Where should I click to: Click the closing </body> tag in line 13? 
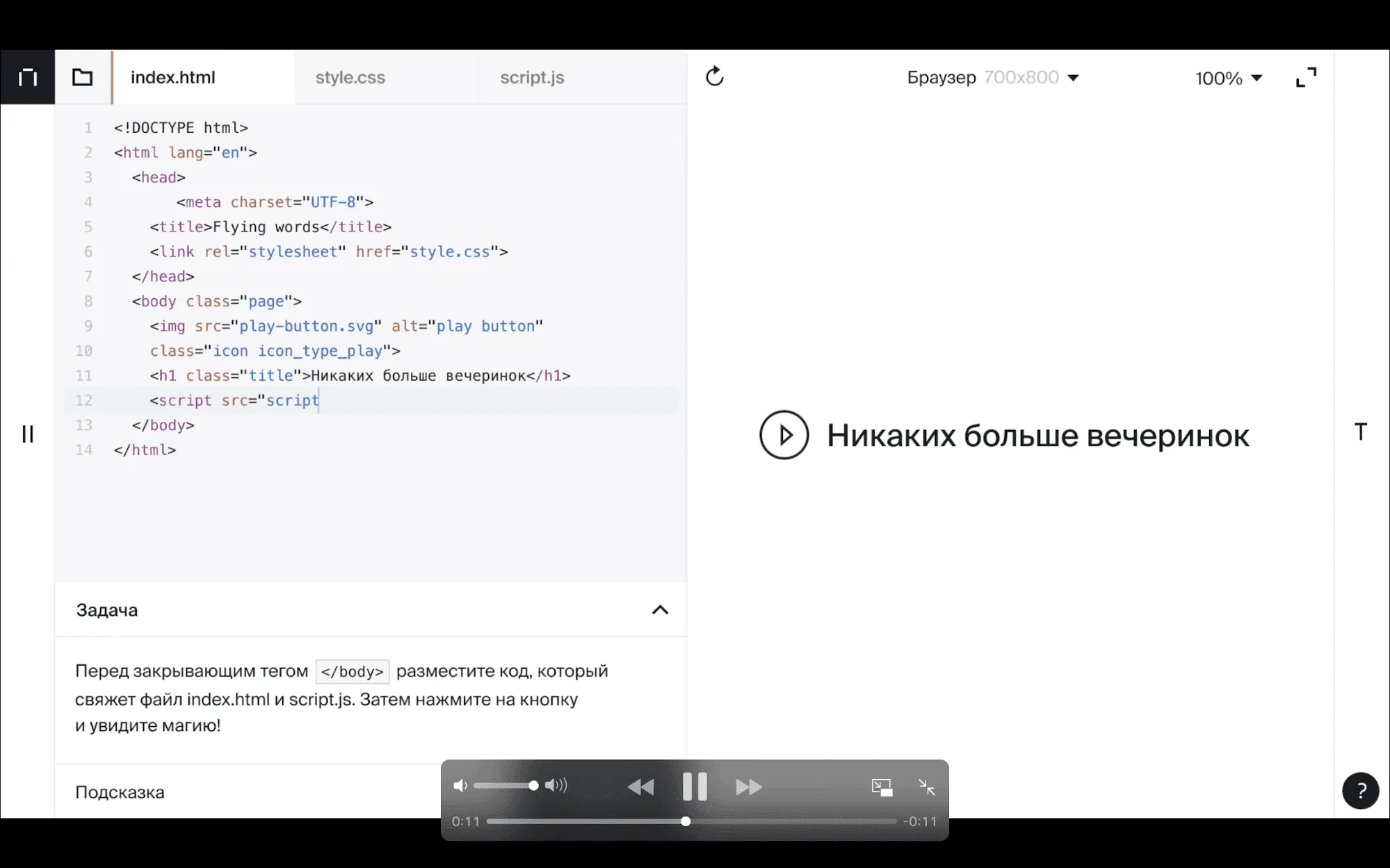(x=163, y=425)
